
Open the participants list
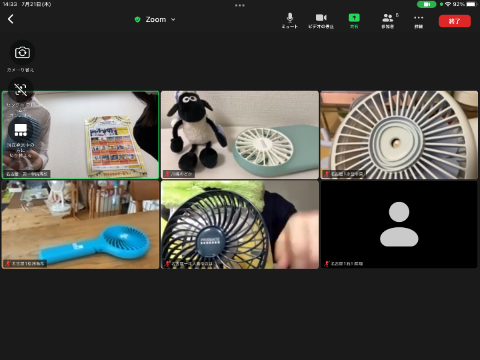pos(388,21)
